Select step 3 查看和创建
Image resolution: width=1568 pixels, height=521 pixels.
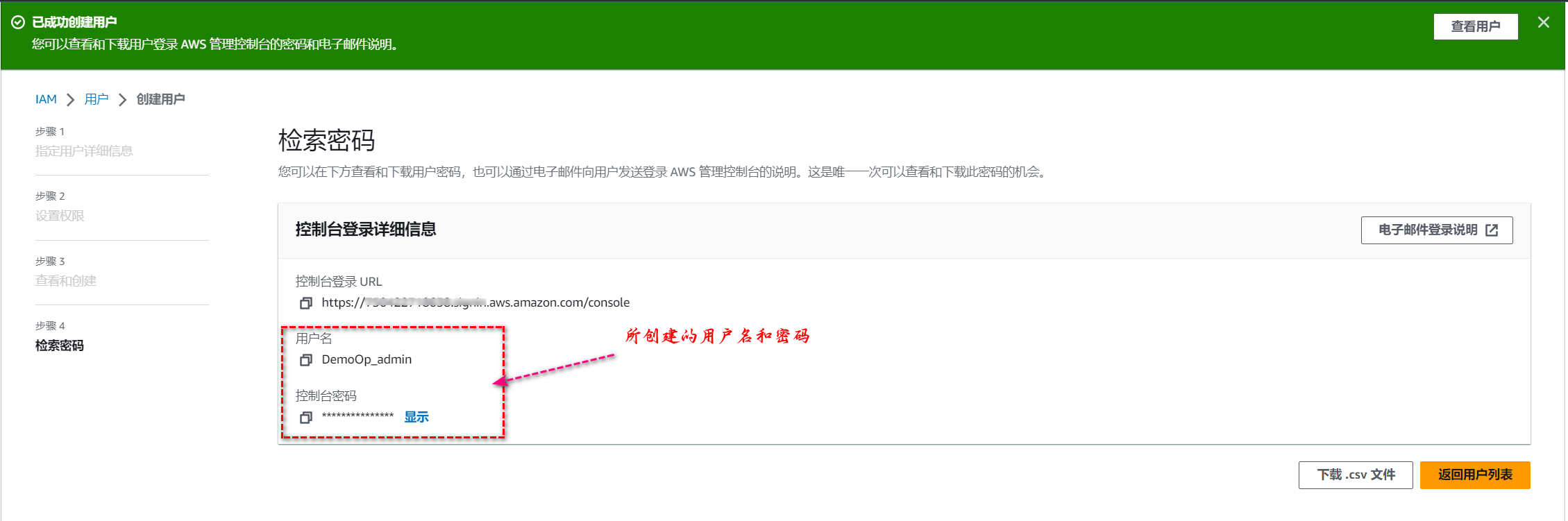(x=66, y=281)
